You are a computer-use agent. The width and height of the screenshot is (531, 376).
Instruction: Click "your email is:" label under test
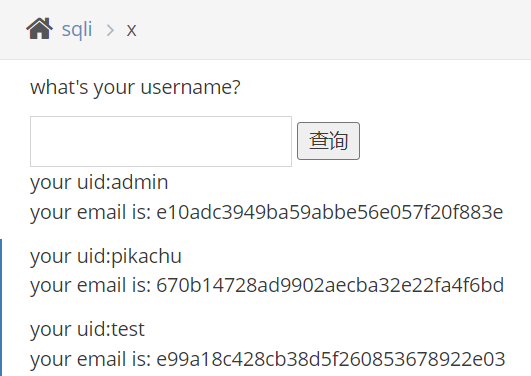90,360
